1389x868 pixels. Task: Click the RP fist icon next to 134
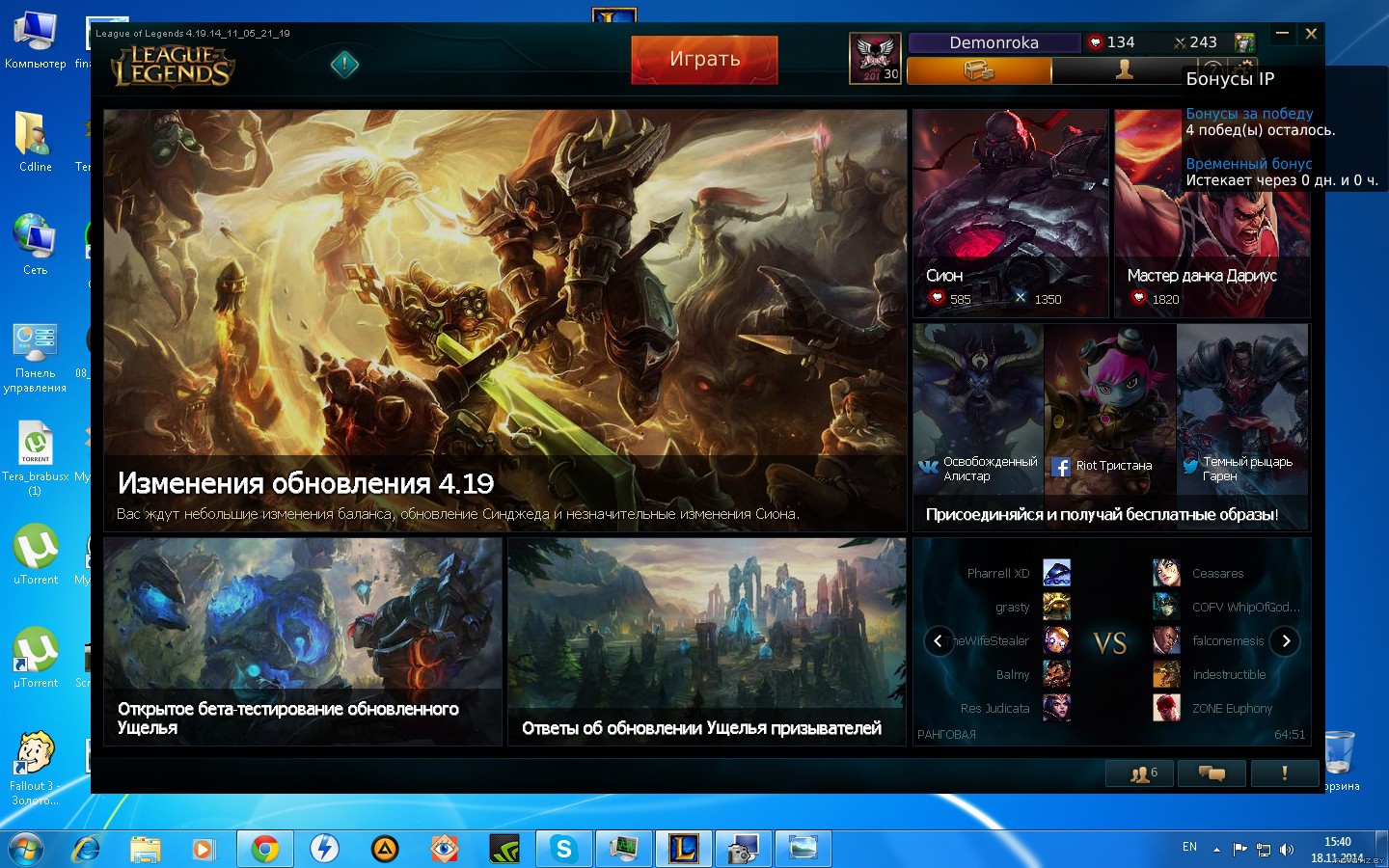(x=1095, y=42)
